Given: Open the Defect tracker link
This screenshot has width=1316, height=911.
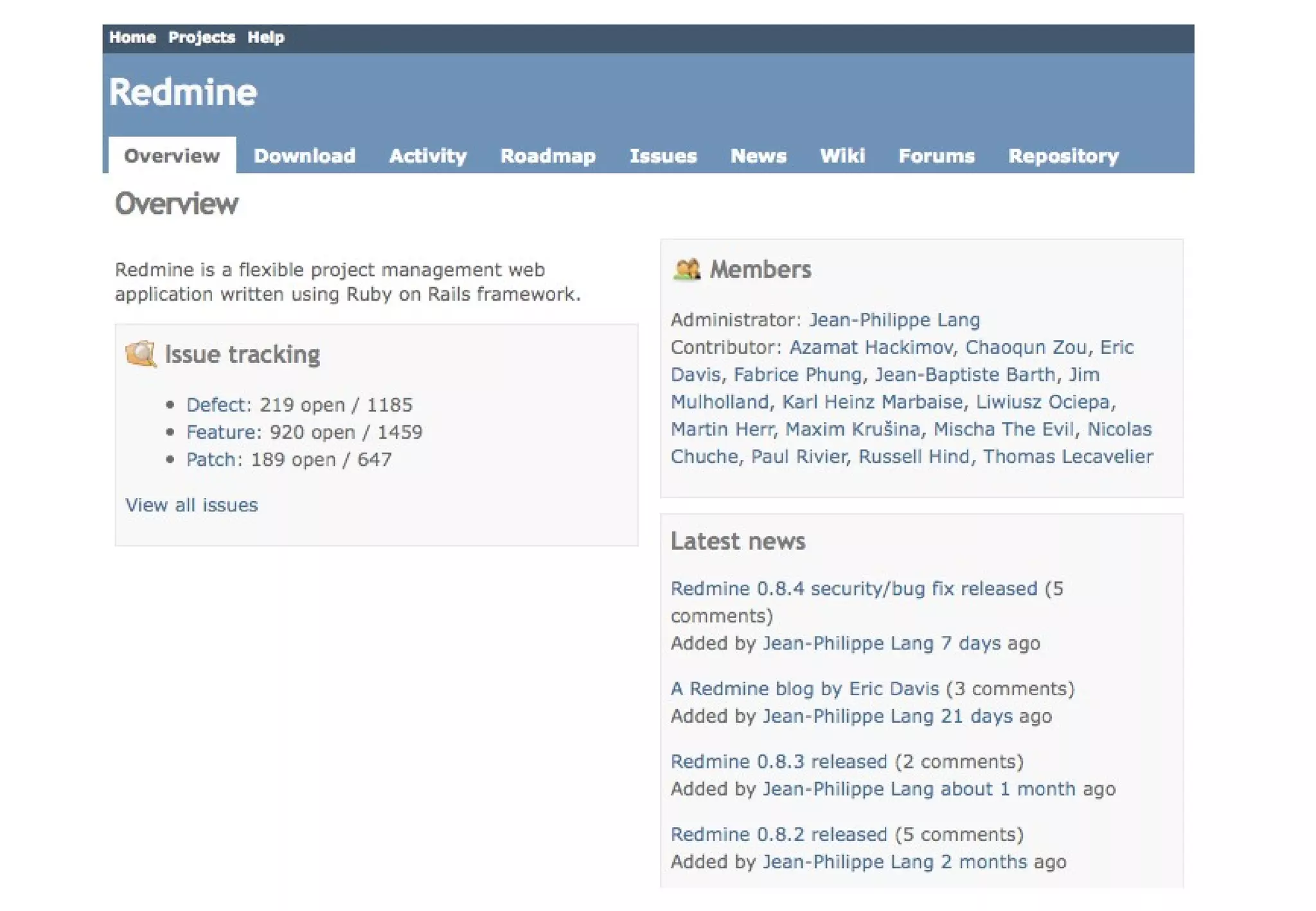Looking at the screenshot, I should coord(217,405).
